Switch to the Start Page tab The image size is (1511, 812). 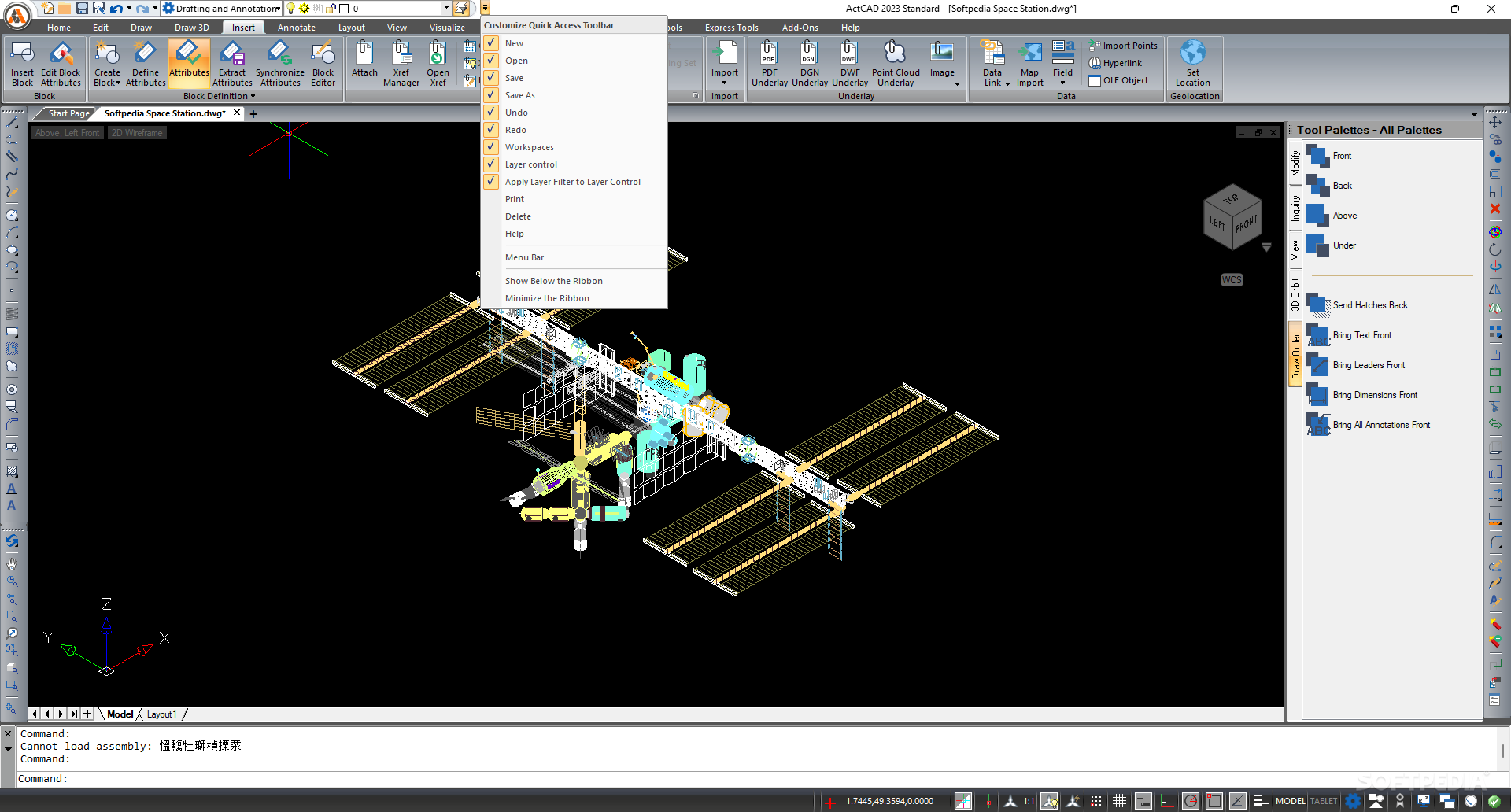pos(68,113)
